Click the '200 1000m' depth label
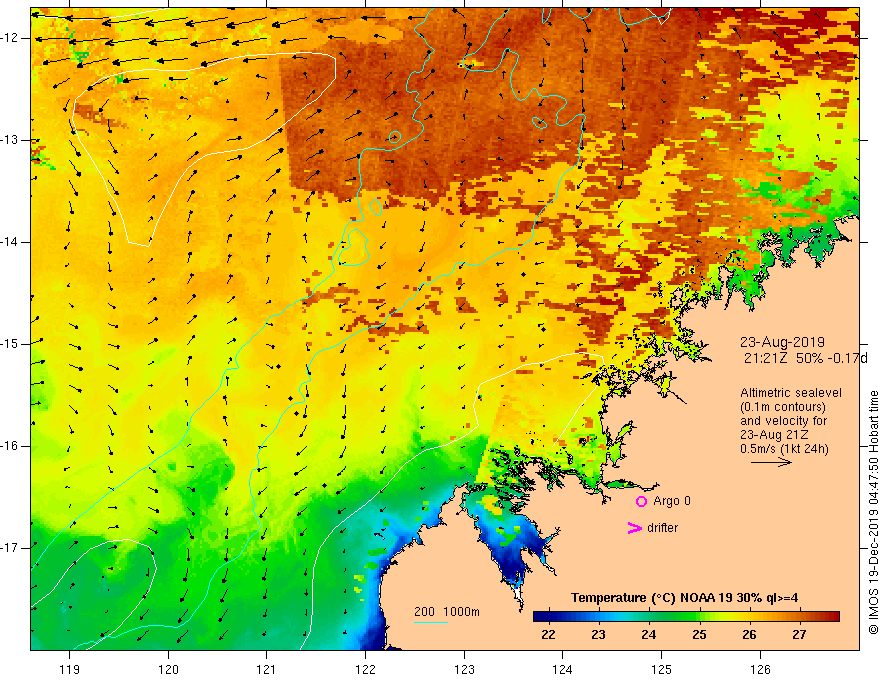This screenshot has width=880, height=680. (x=447, y=612)
